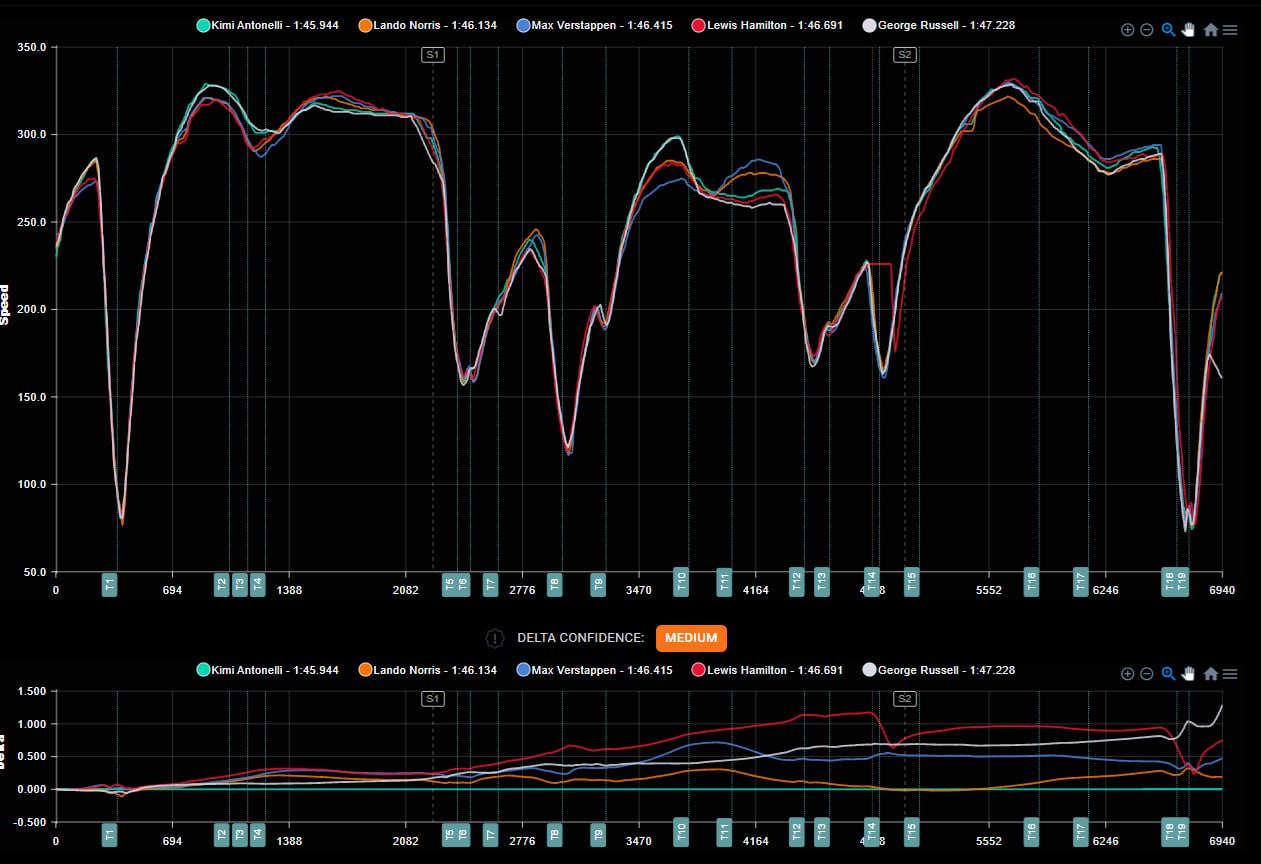Click 6940 distance label on delta chart
Screen dimensions: 1261x864
1222,842
